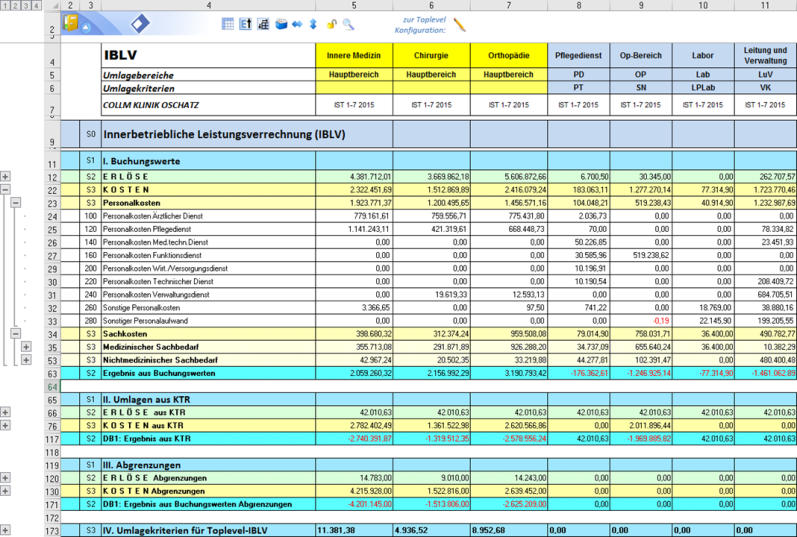
Task: Click the blue box icon in toolbar
Action: tap(281, 23)
